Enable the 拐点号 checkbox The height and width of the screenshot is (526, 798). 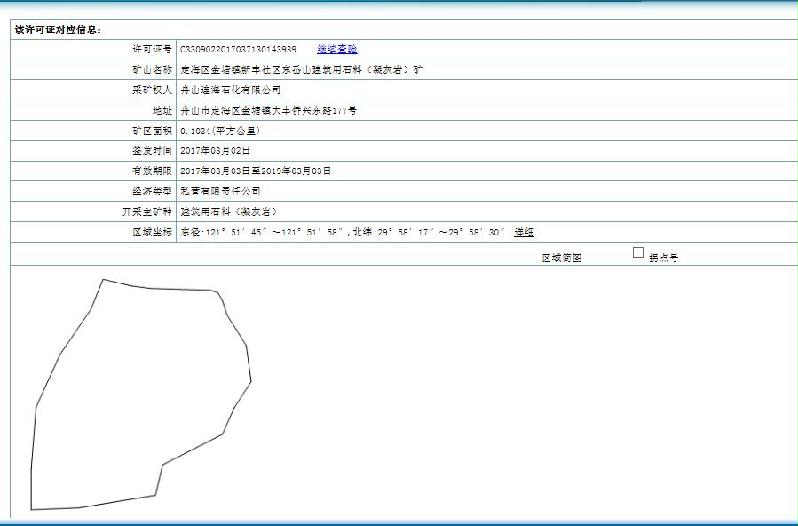(x=638, y=253)
